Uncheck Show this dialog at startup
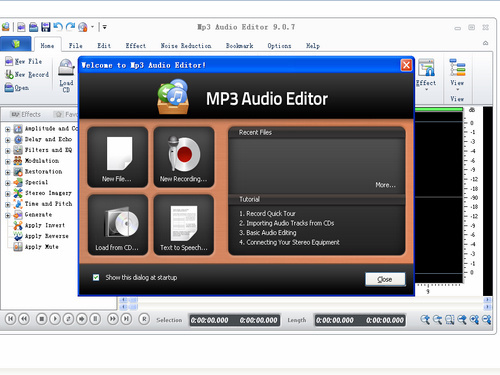 (x=96, y=277)
